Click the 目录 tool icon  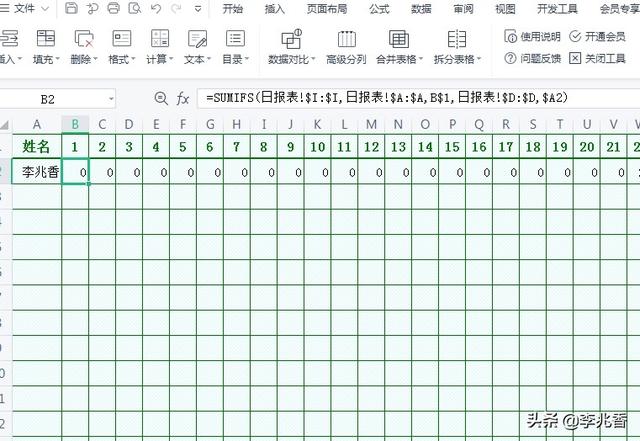coord(236,38)
